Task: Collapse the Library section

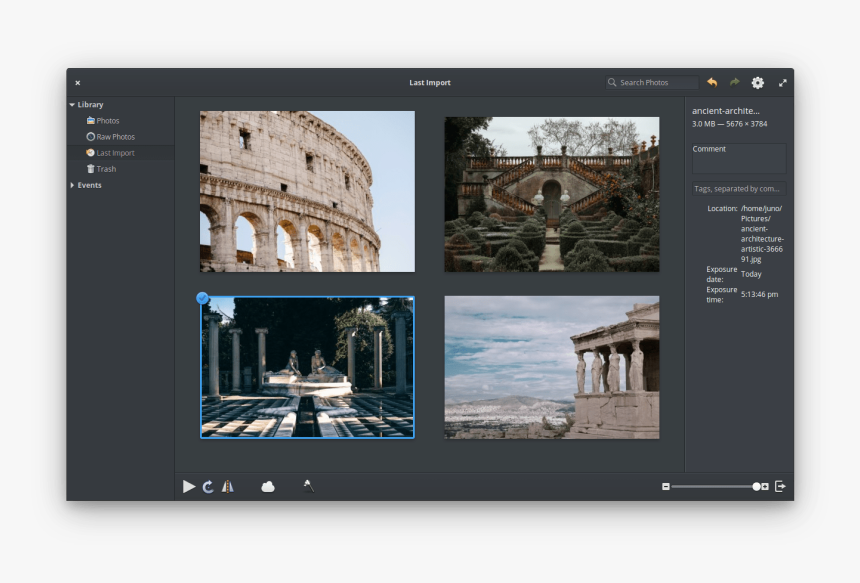Action: click(x=73, y=104)
